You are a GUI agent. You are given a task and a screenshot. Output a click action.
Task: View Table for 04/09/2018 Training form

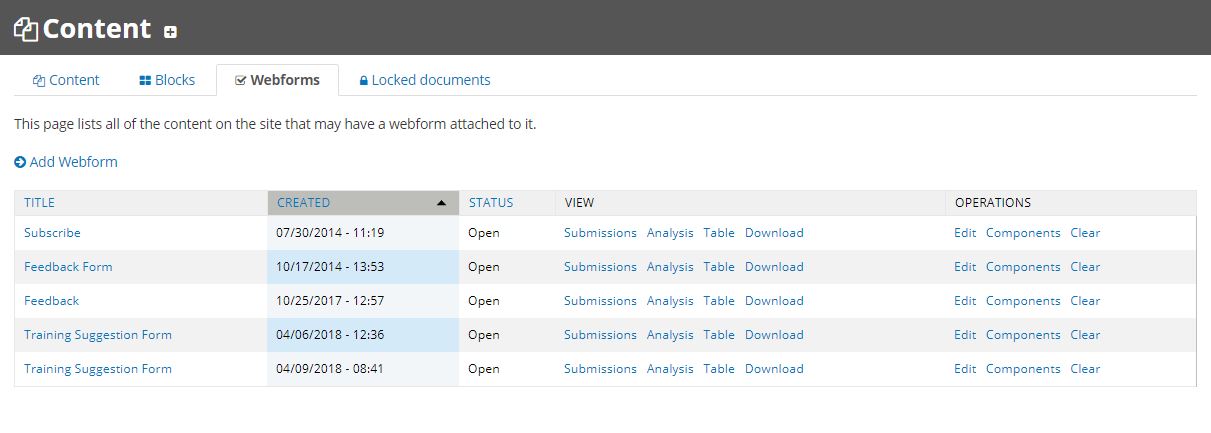point(719,369)
